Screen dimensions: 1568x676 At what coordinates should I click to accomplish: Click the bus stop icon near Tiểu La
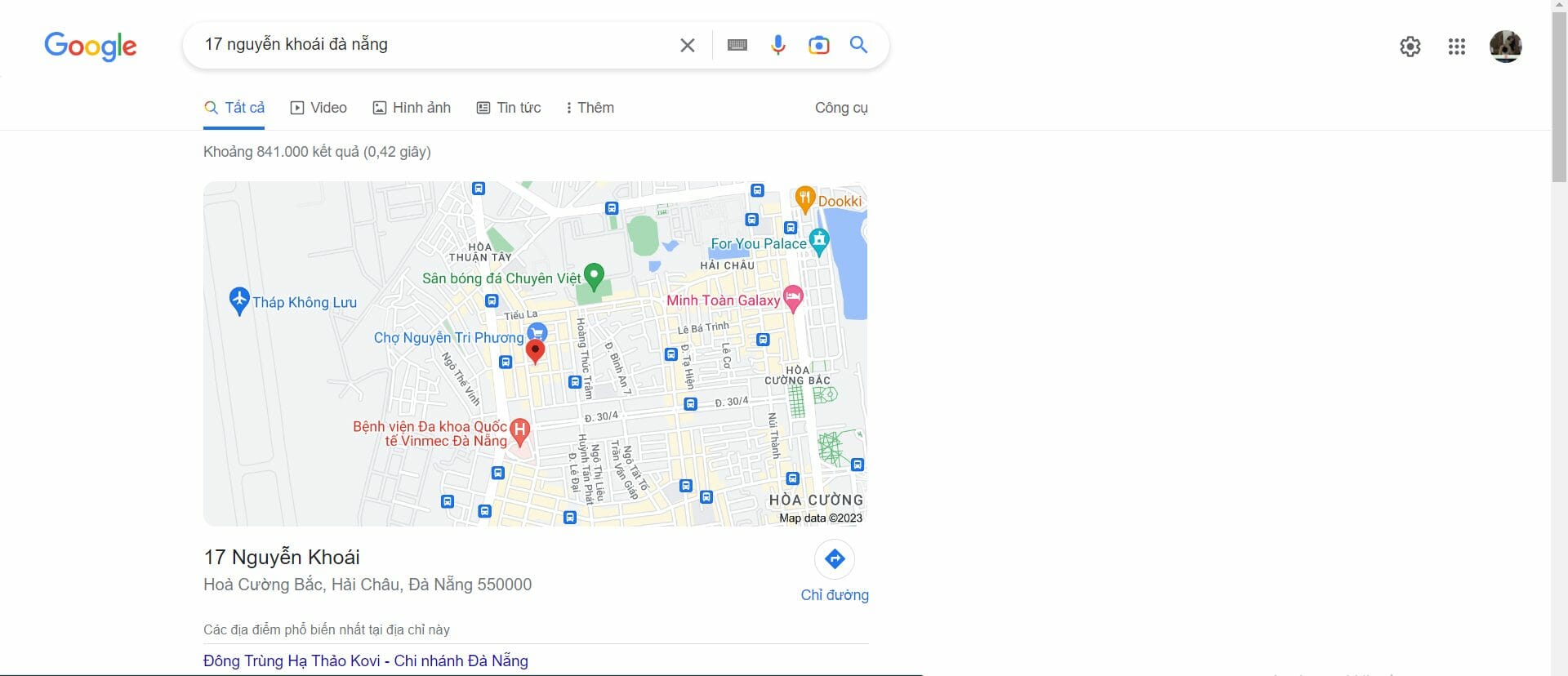click(492, 301)
